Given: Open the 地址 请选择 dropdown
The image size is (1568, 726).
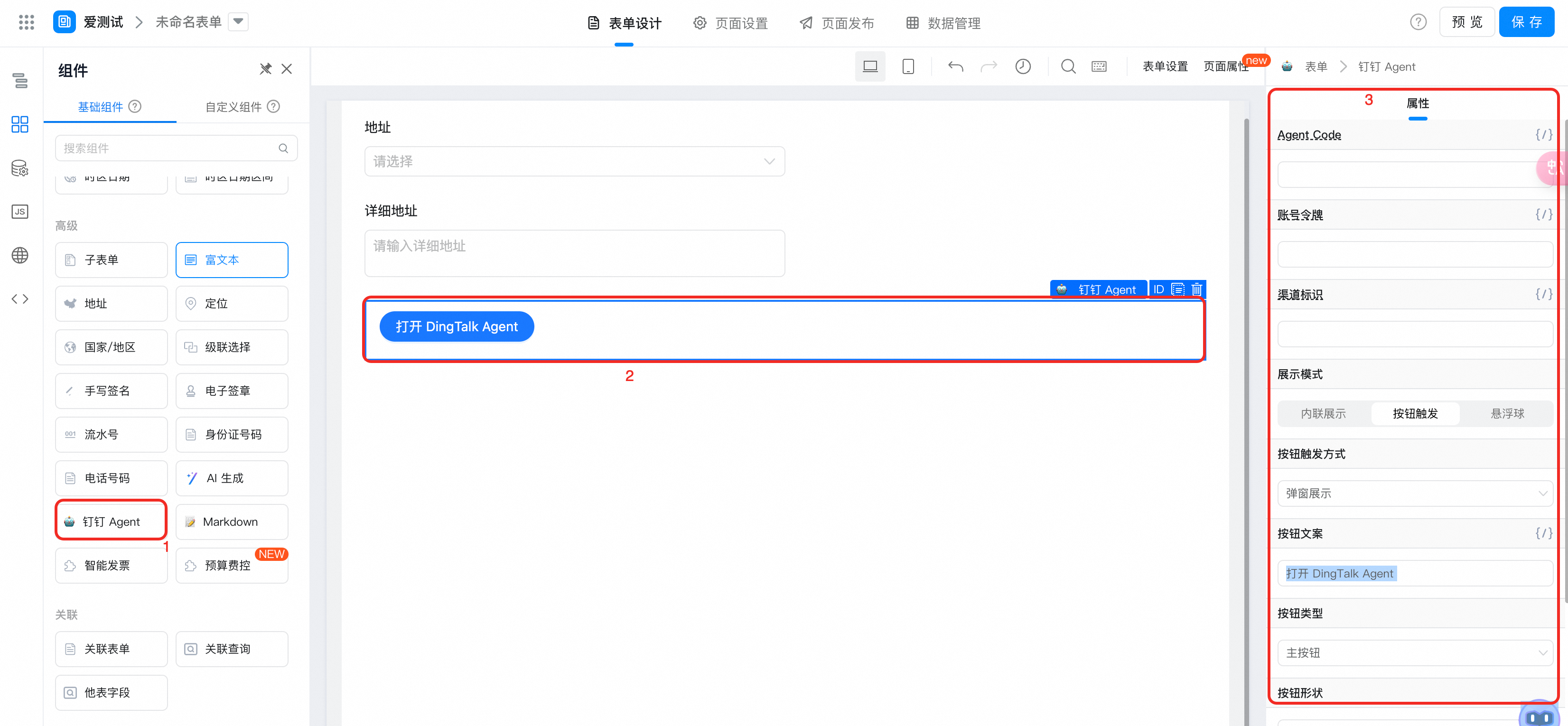Looking at the screenshot, I should click(x=575, y=161).
